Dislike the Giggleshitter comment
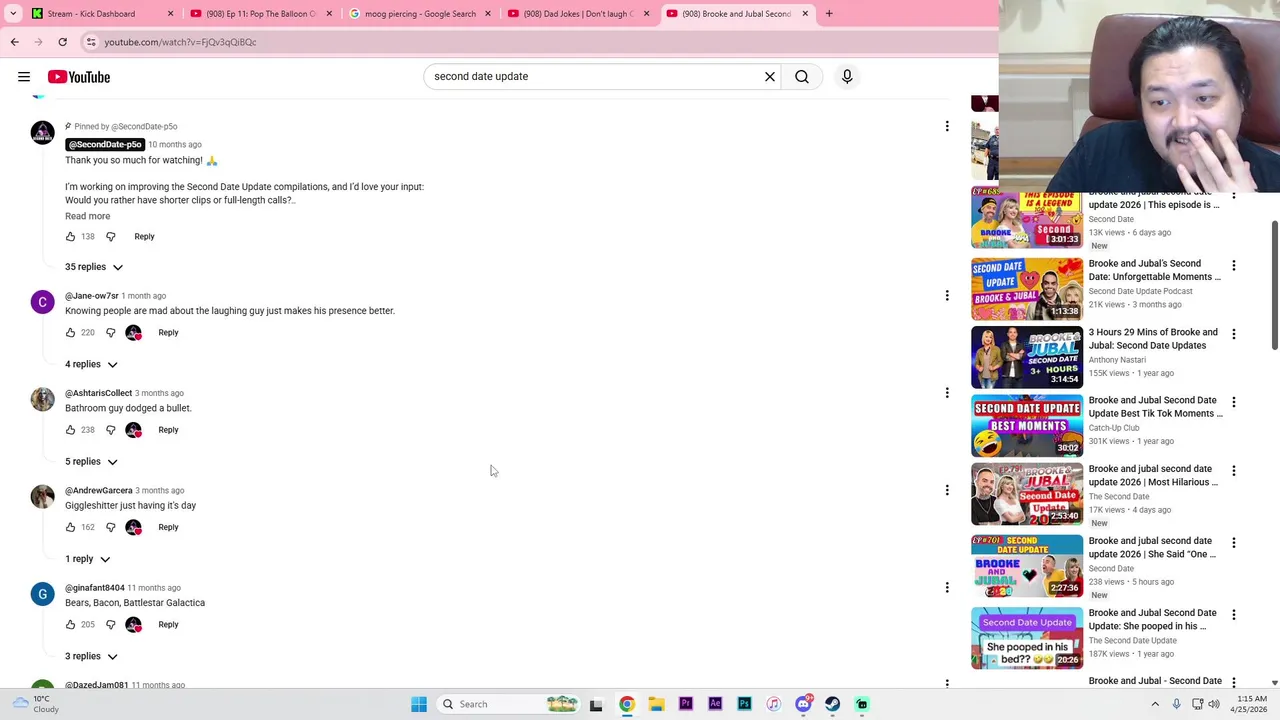1280x720 pixels. [x=111, y=527]
